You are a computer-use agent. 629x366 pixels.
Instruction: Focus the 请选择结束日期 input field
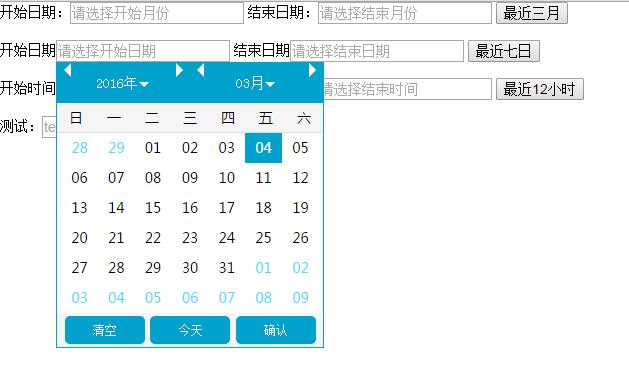[x=377, y=51]
